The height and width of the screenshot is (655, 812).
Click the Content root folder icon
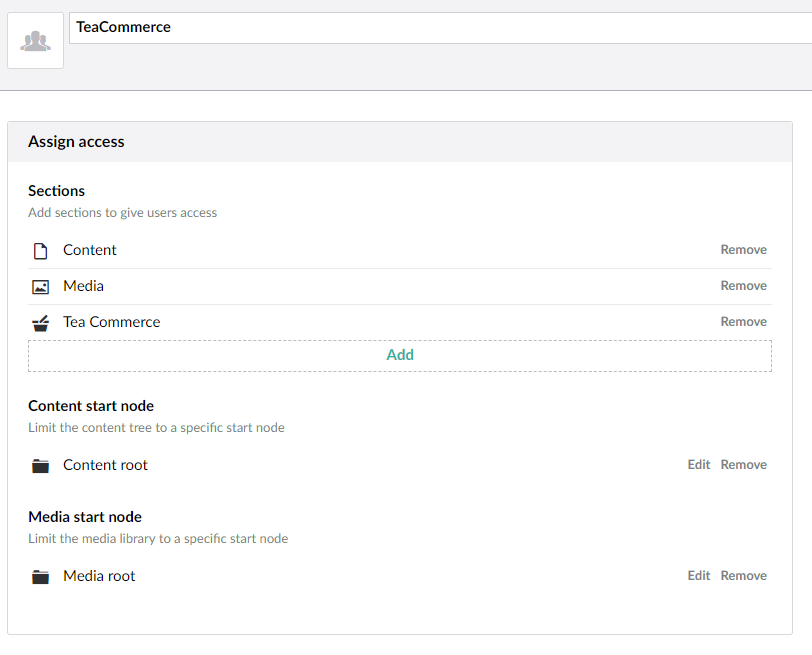coord(40,465)
